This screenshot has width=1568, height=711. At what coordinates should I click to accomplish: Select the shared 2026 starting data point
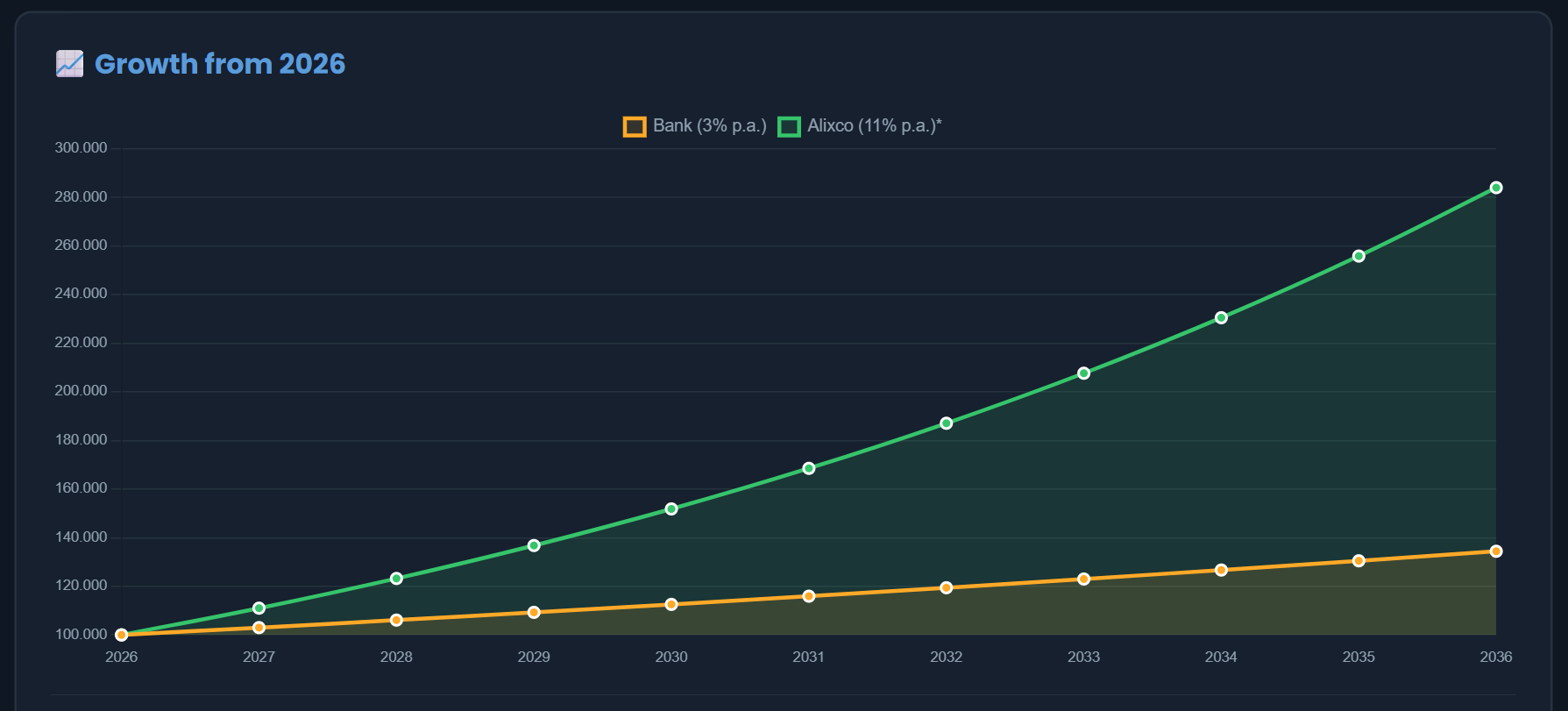122,635
